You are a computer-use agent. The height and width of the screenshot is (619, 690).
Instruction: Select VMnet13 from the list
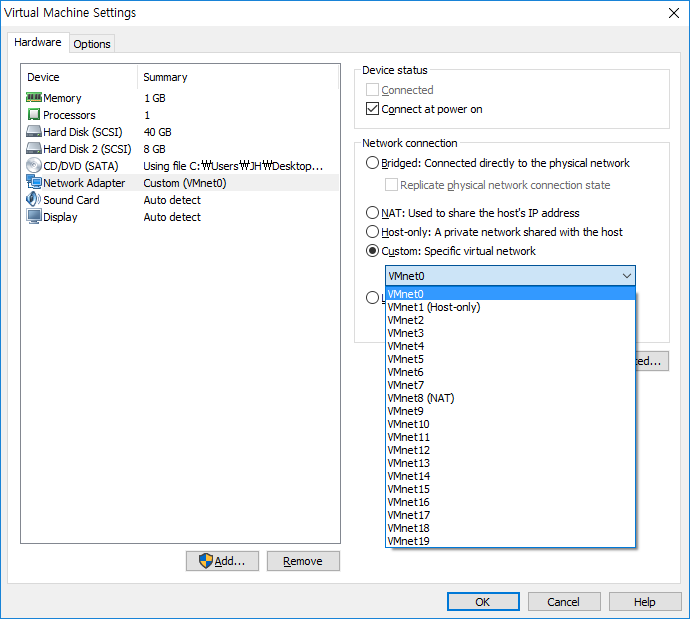(x=510, y=463)
